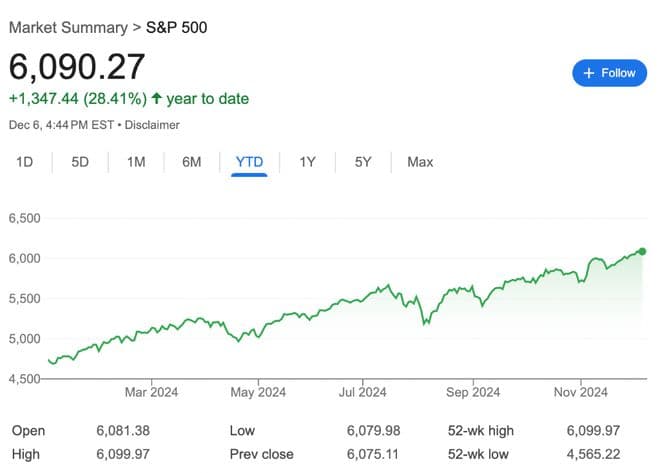The height and width of the screenshot is (473, 660).
Task: Click the Sep 2024 axis label
Action: click(473, 393)
